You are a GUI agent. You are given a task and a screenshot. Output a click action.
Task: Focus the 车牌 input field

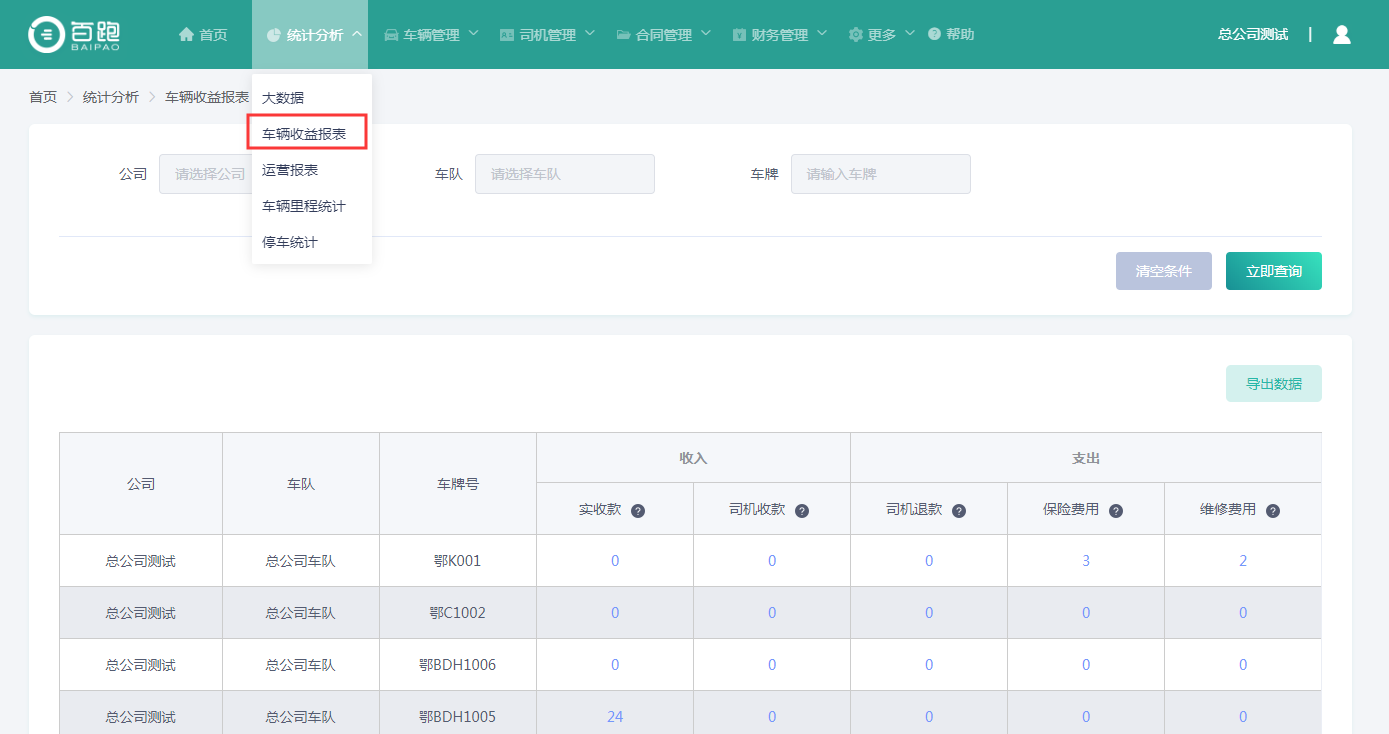(x=880, y=174)
